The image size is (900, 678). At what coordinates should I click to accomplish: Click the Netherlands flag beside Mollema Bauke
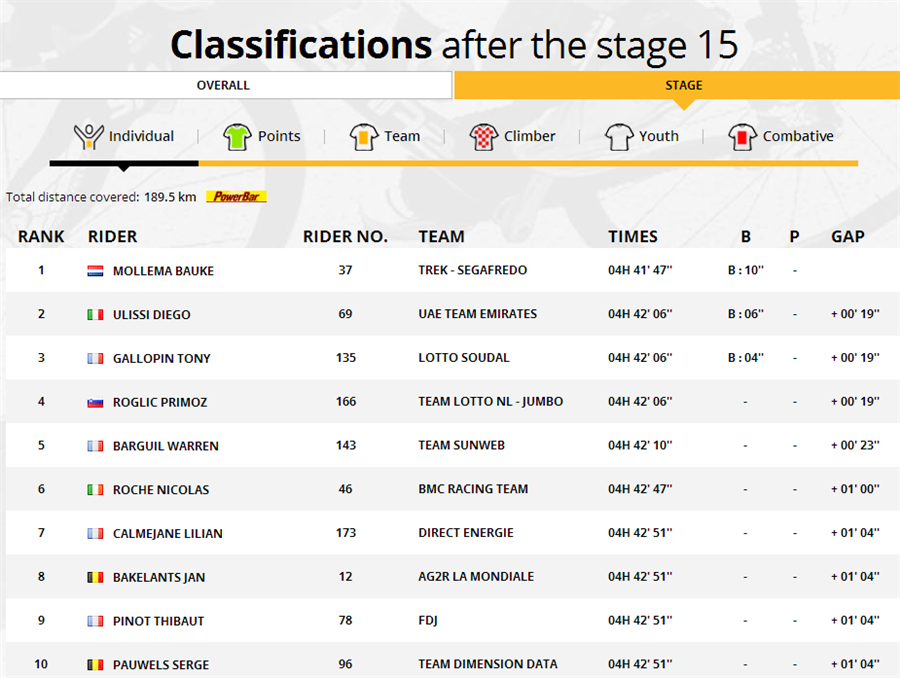point(95,271)
